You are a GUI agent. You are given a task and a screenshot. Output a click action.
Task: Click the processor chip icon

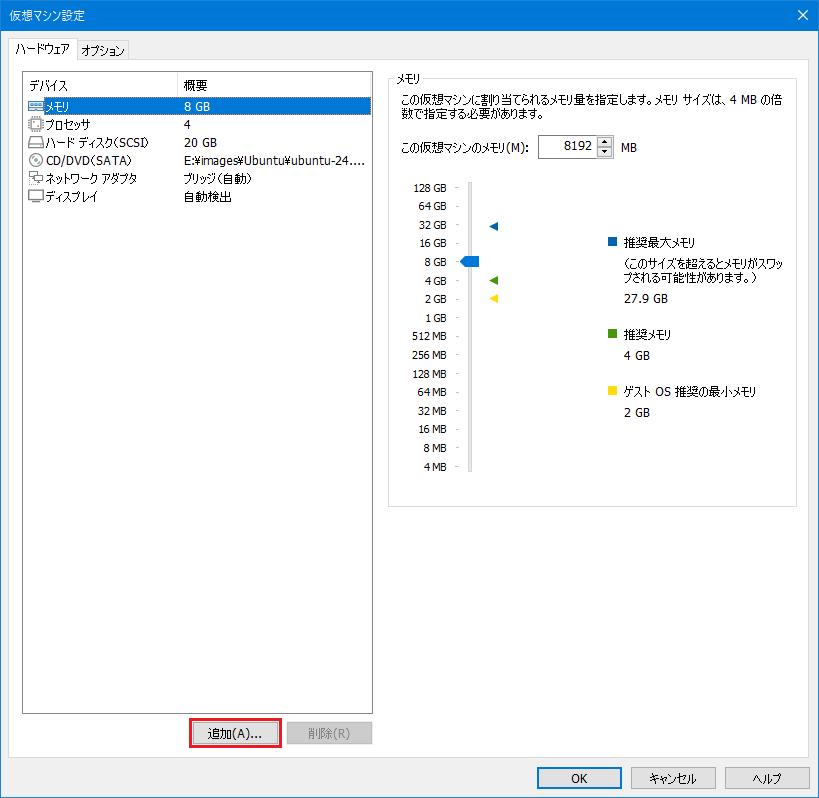(36, 124)
